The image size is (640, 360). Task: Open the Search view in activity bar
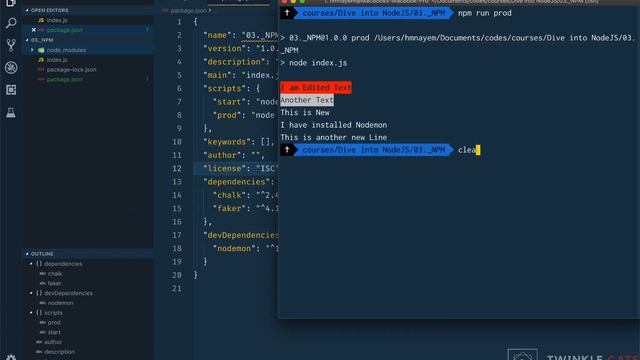tap(11, 23)
